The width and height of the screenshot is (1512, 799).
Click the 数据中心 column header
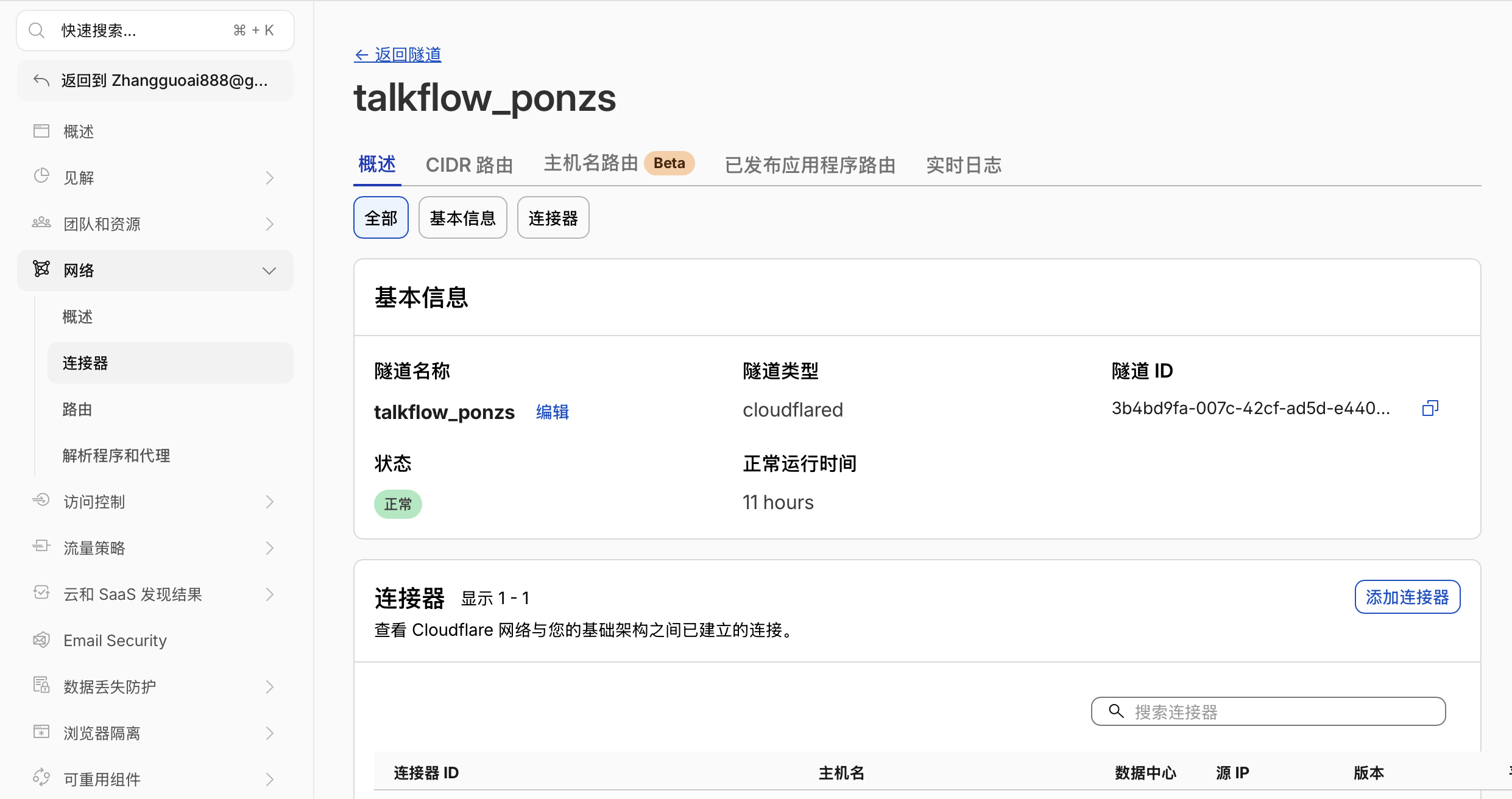(1145, 773)
